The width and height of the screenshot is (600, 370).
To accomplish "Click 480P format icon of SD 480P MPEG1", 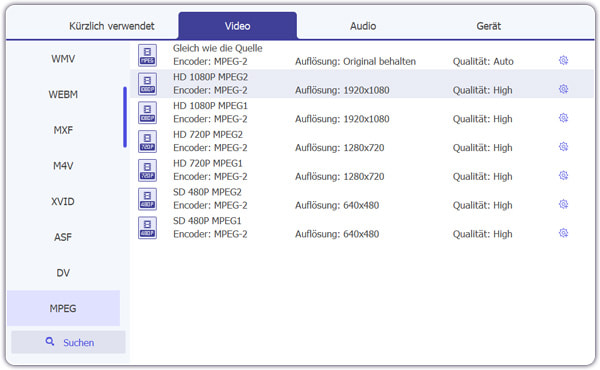I will (147, 228).
